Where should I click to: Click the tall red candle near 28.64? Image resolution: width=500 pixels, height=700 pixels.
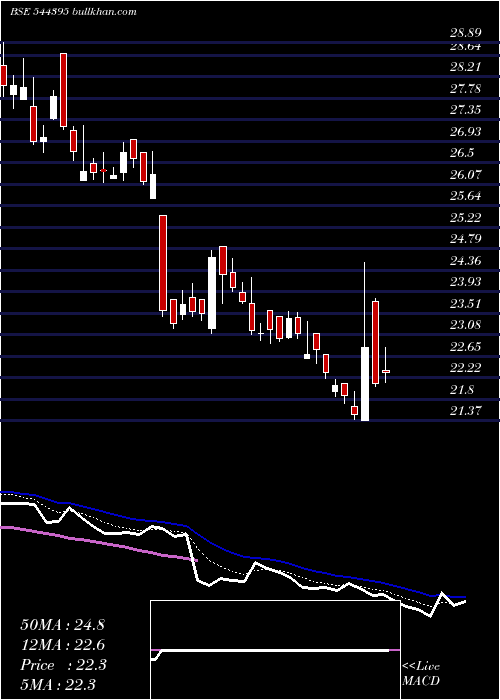click(63, 90)
